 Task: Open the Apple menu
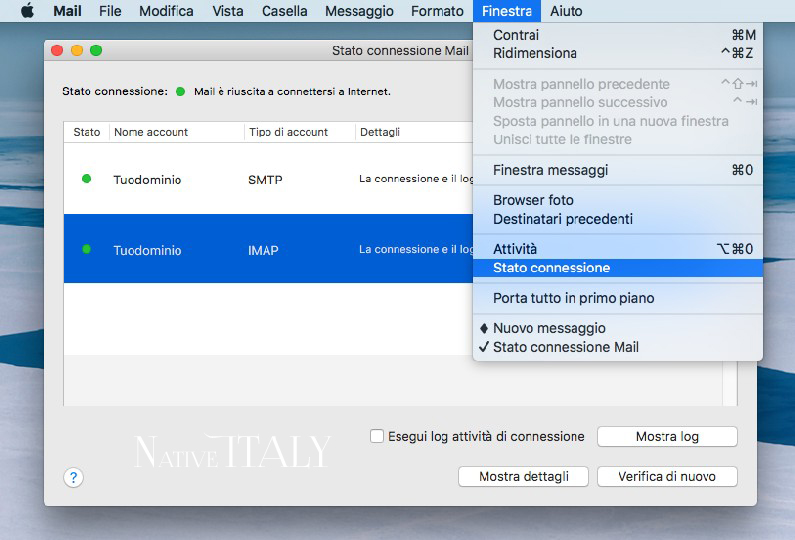pos(28,11)
